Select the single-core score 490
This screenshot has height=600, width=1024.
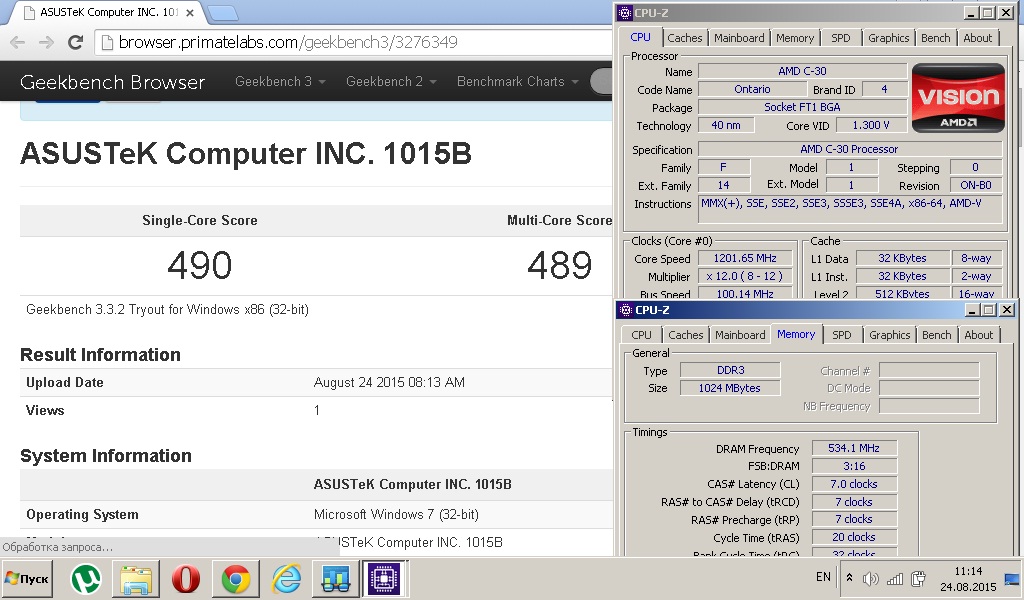(x=200, y=265)
